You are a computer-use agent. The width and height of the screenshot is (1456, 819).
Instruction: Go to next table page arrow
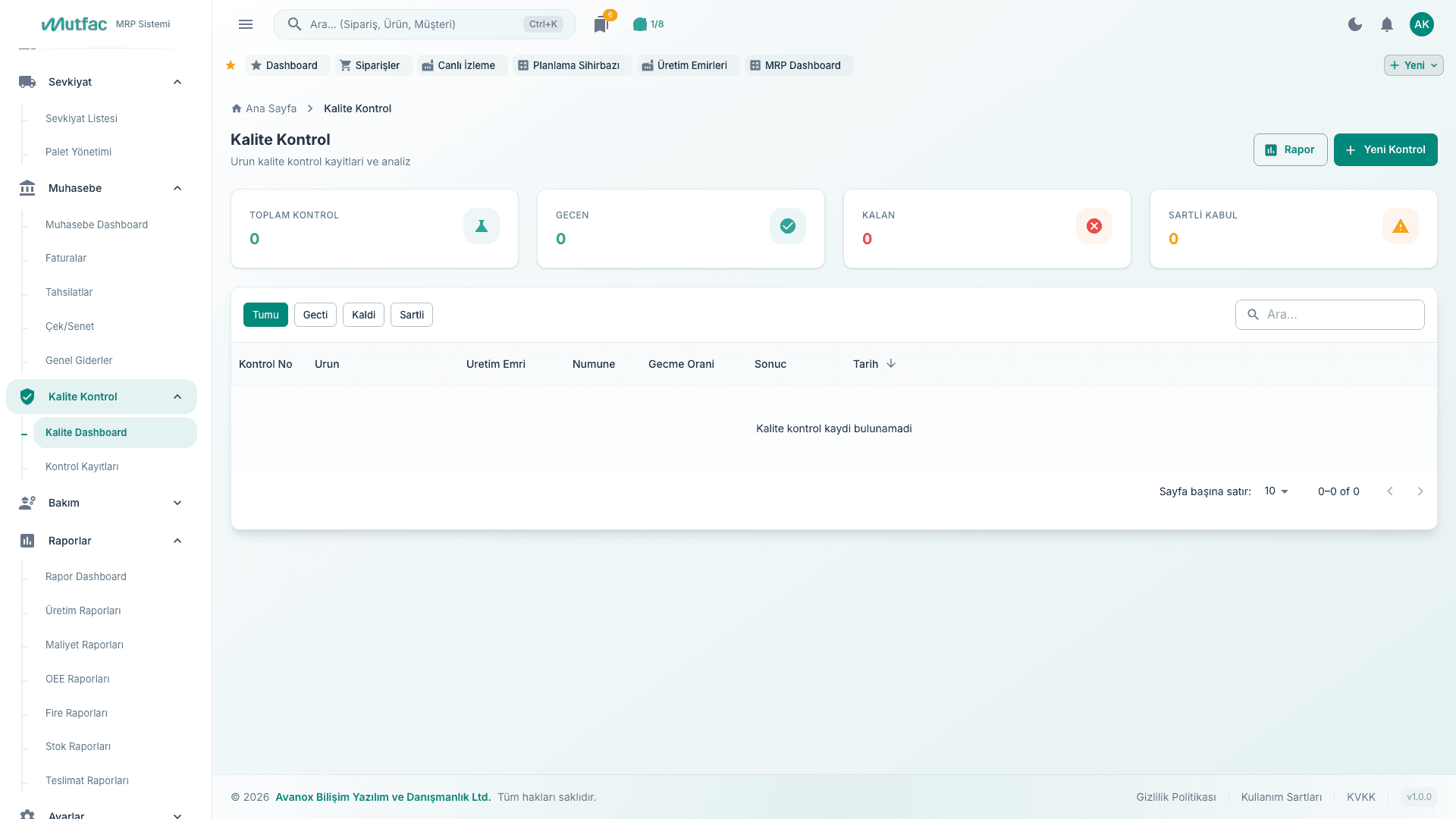click(x=1420, y=491)
